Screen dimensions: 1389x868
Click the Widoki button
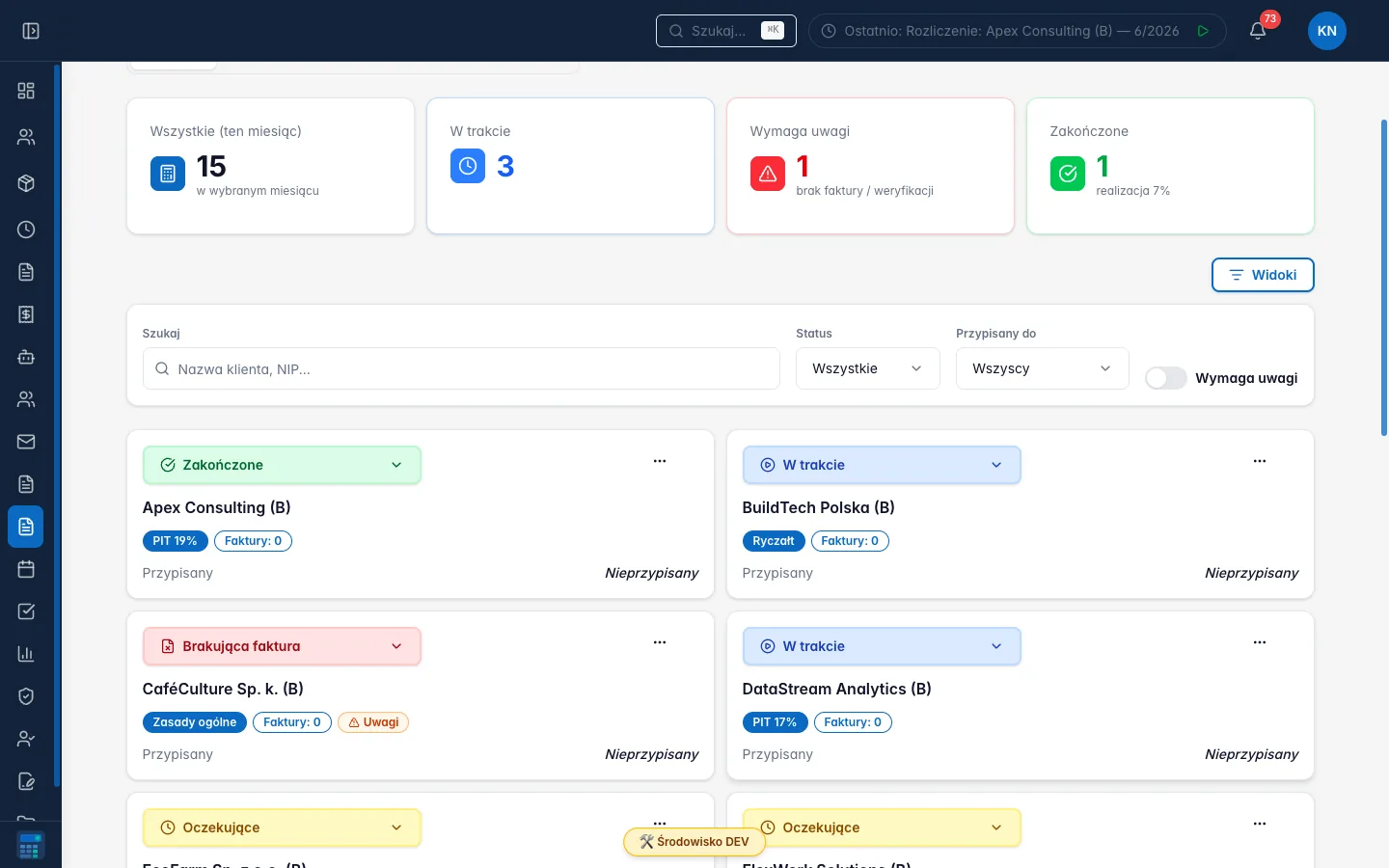pyautogui.click(x=1263, y=275)
